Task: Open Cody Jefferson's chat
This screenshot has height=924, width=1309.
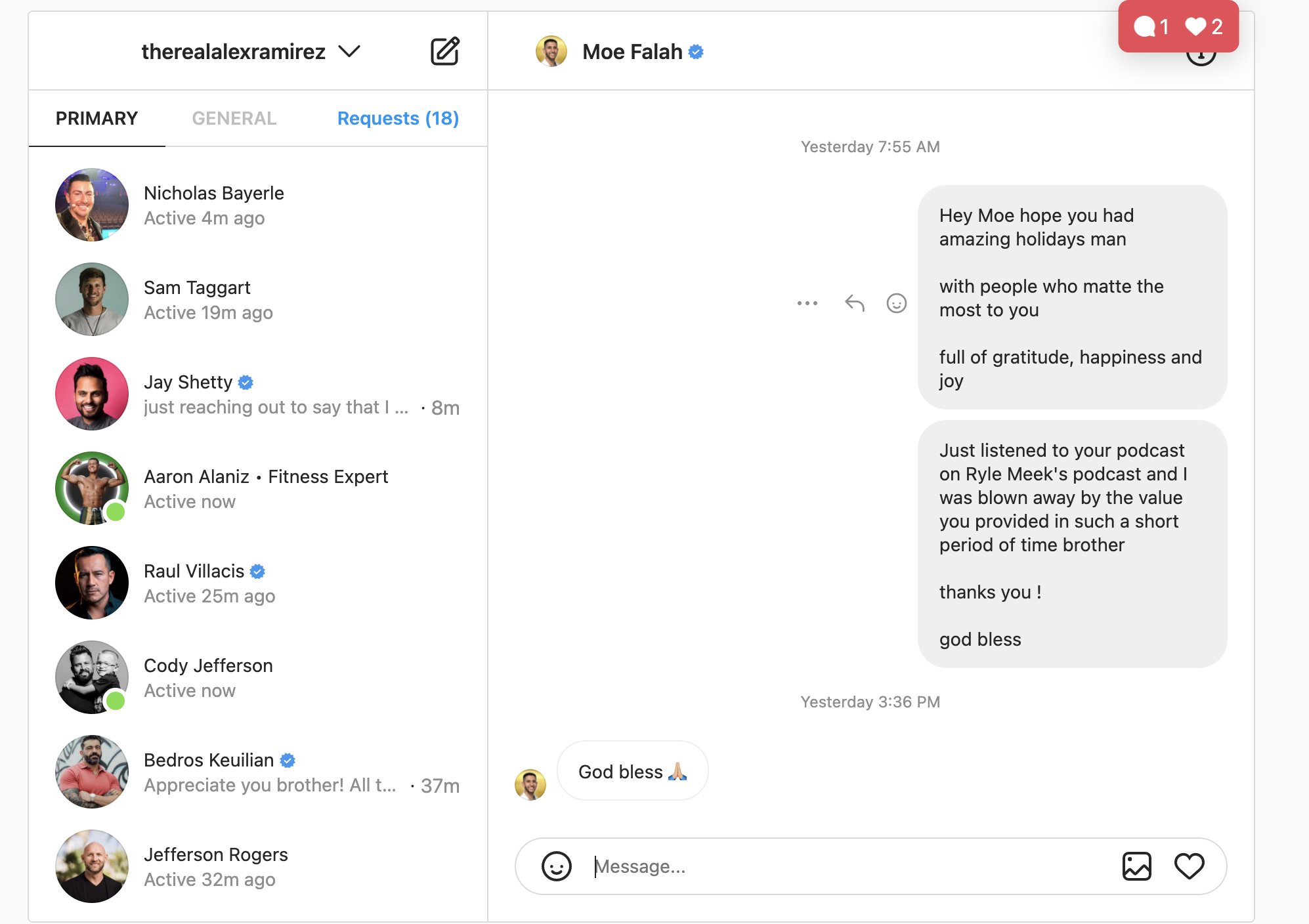Action: coord(258,677)
